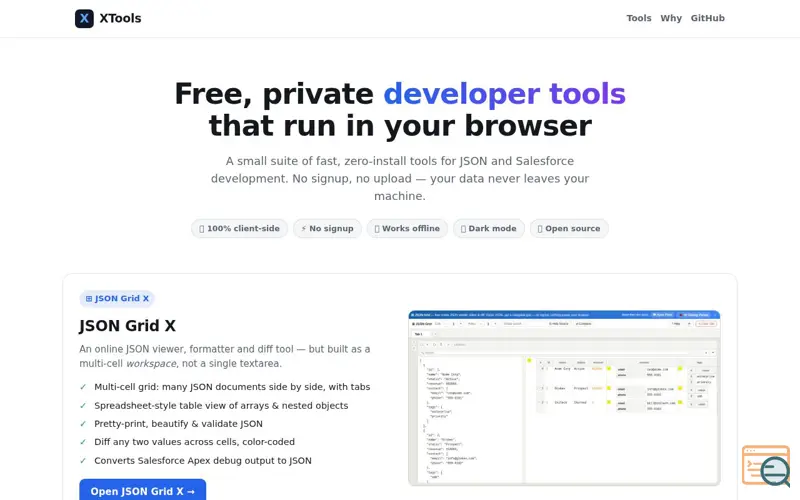This screenshot has width=800, height=500.
Task: Click the JSON Grid X tag pill
Action: click(x=117, y=298)
